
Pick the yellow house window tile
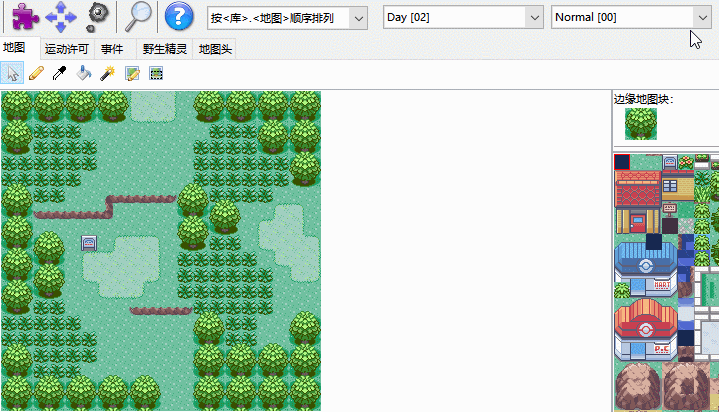click(670, 186)
